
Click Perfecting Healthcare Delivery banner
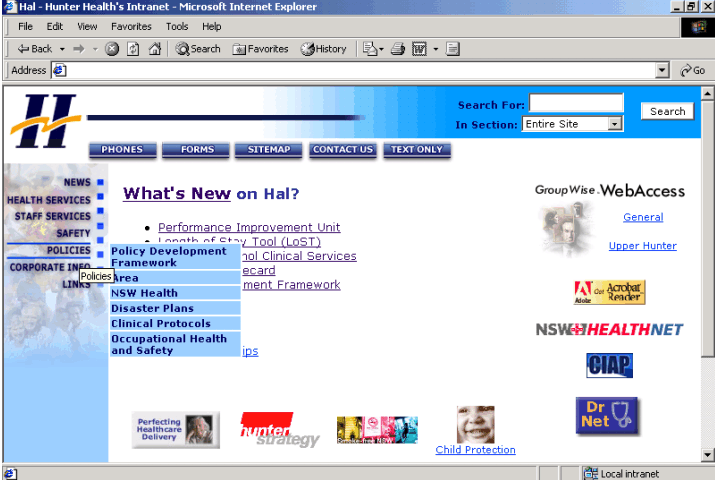(x=176, y=429)
